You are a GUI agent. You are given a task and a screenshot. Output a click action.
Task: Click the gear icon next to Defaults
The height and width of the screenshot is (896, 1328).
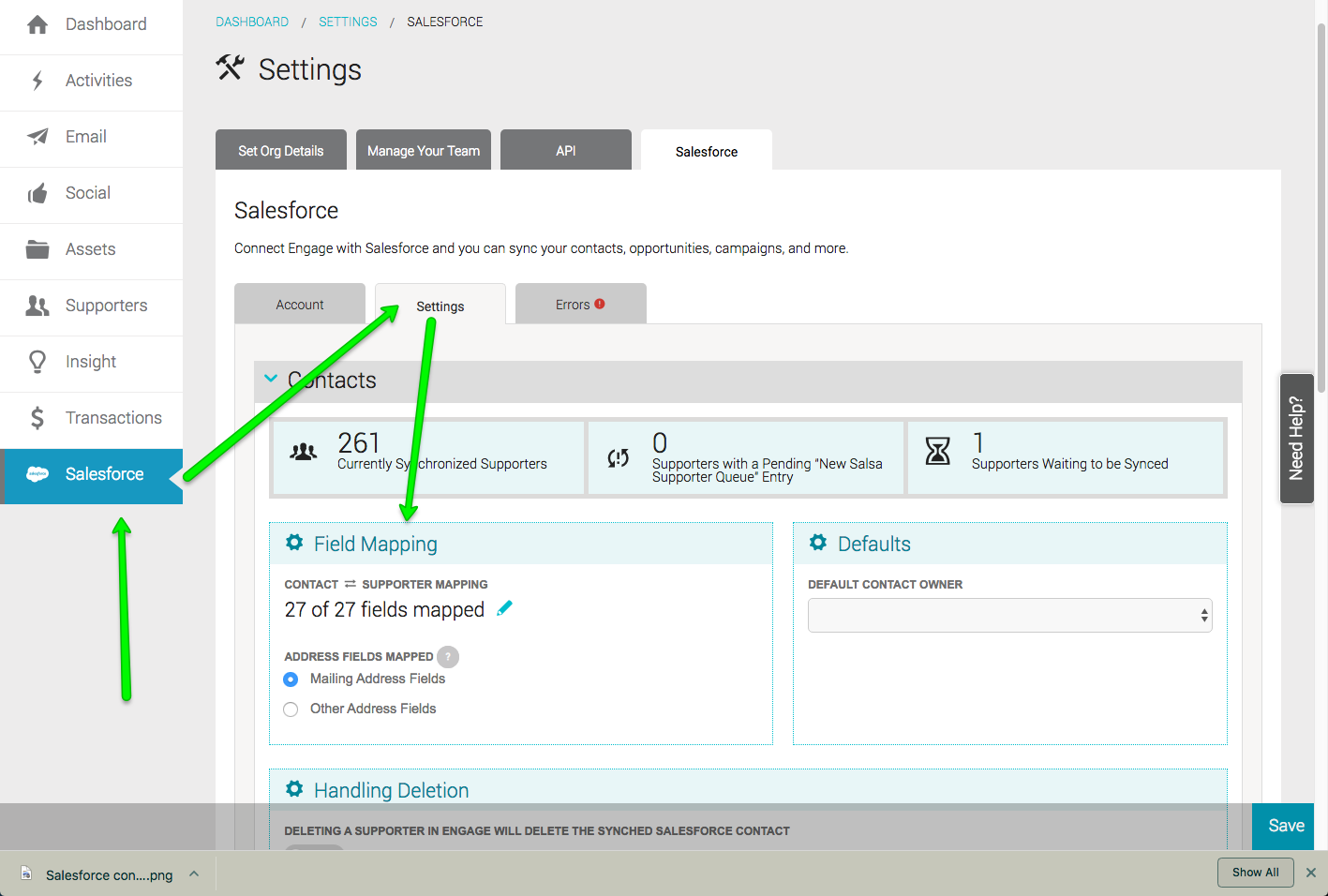click(x=818, y=543)
